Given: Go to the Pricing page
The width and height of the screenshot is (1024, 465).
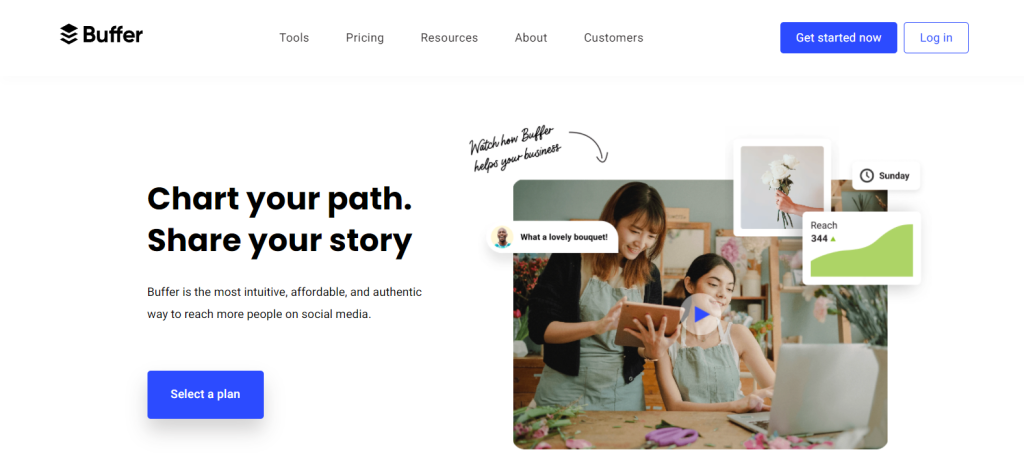Looking at the screenshot, I should click(x=364, y=38).
